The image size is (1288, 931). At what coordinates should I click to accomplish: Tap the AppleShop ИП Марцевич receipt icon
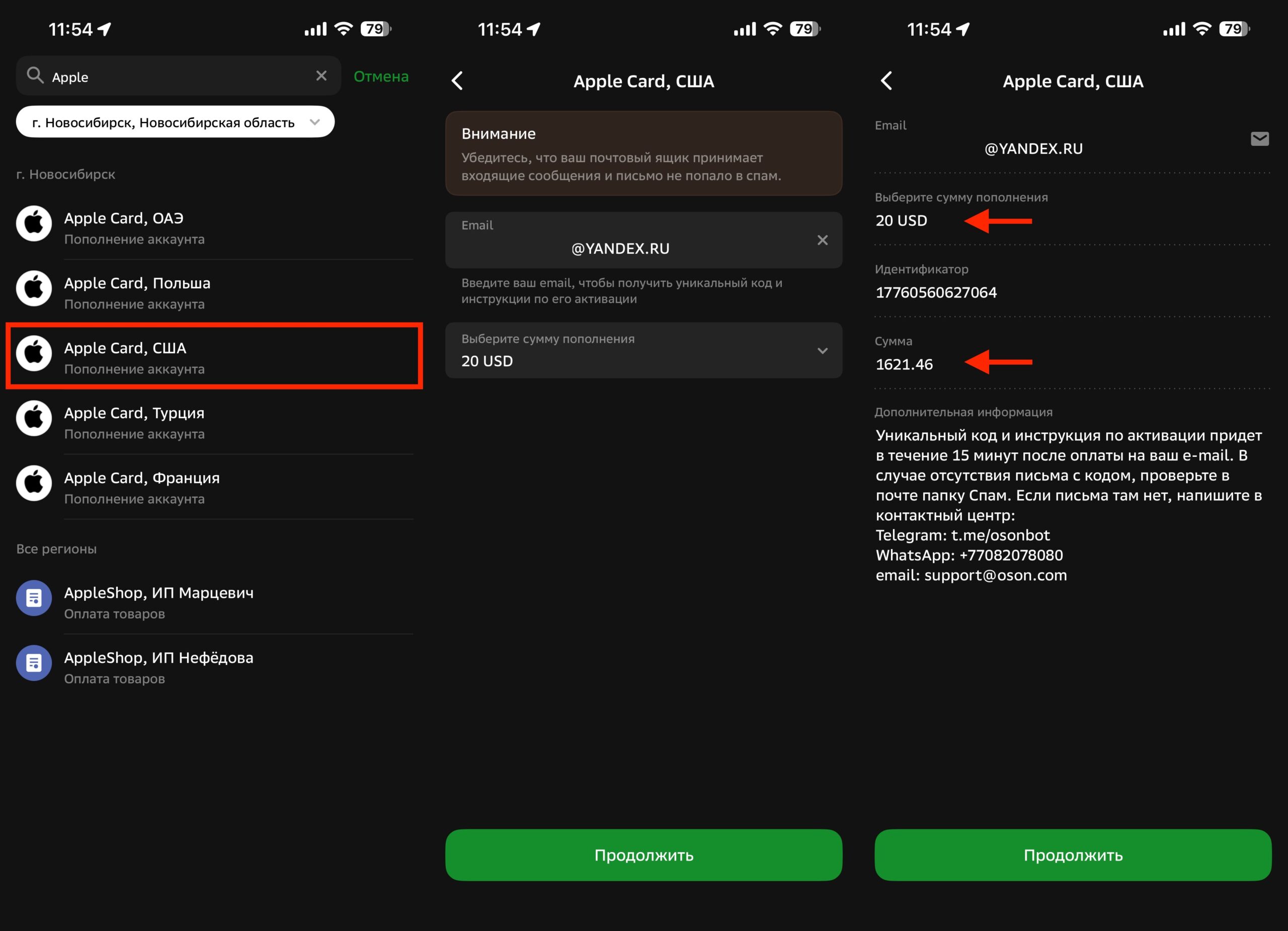point(34,598)
